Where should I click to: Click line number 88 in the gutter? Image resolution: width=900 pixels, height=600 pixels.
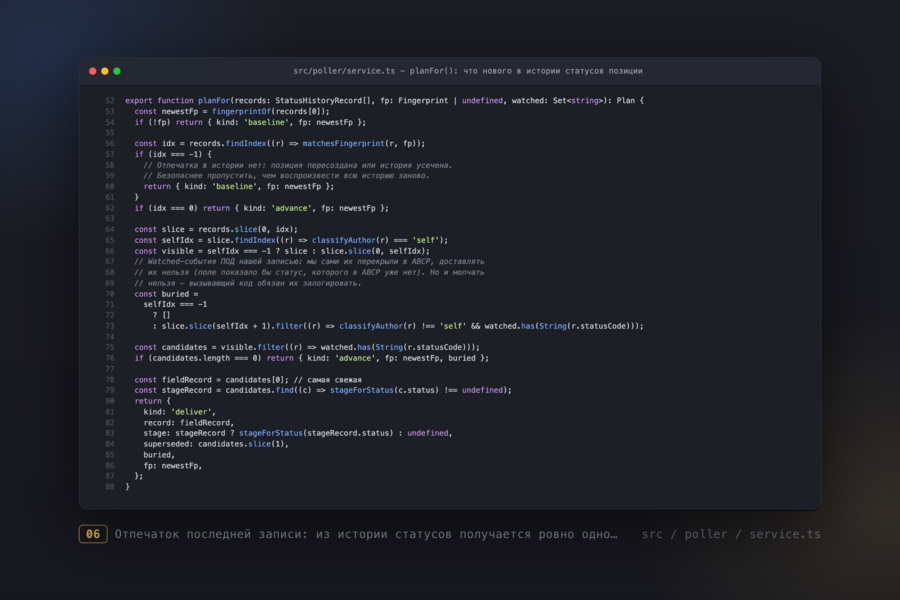pyautogui.click(x=110, y=487)
